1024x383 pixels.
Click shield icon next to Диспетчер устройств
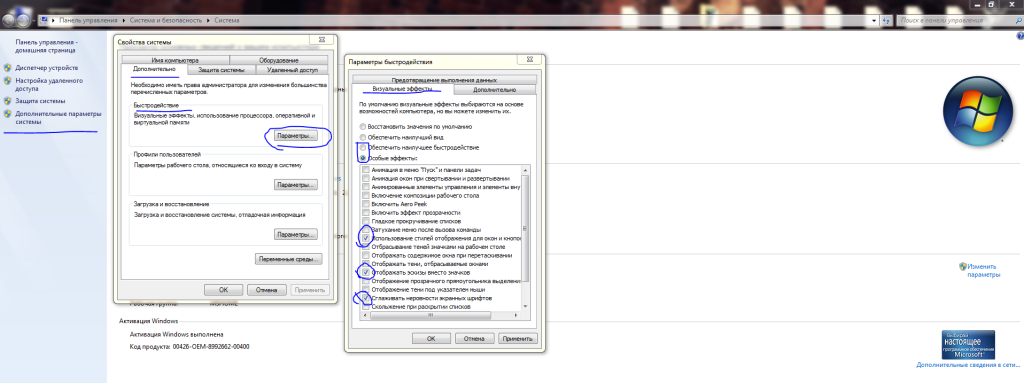pyautogui.click(x=7, y=67)
